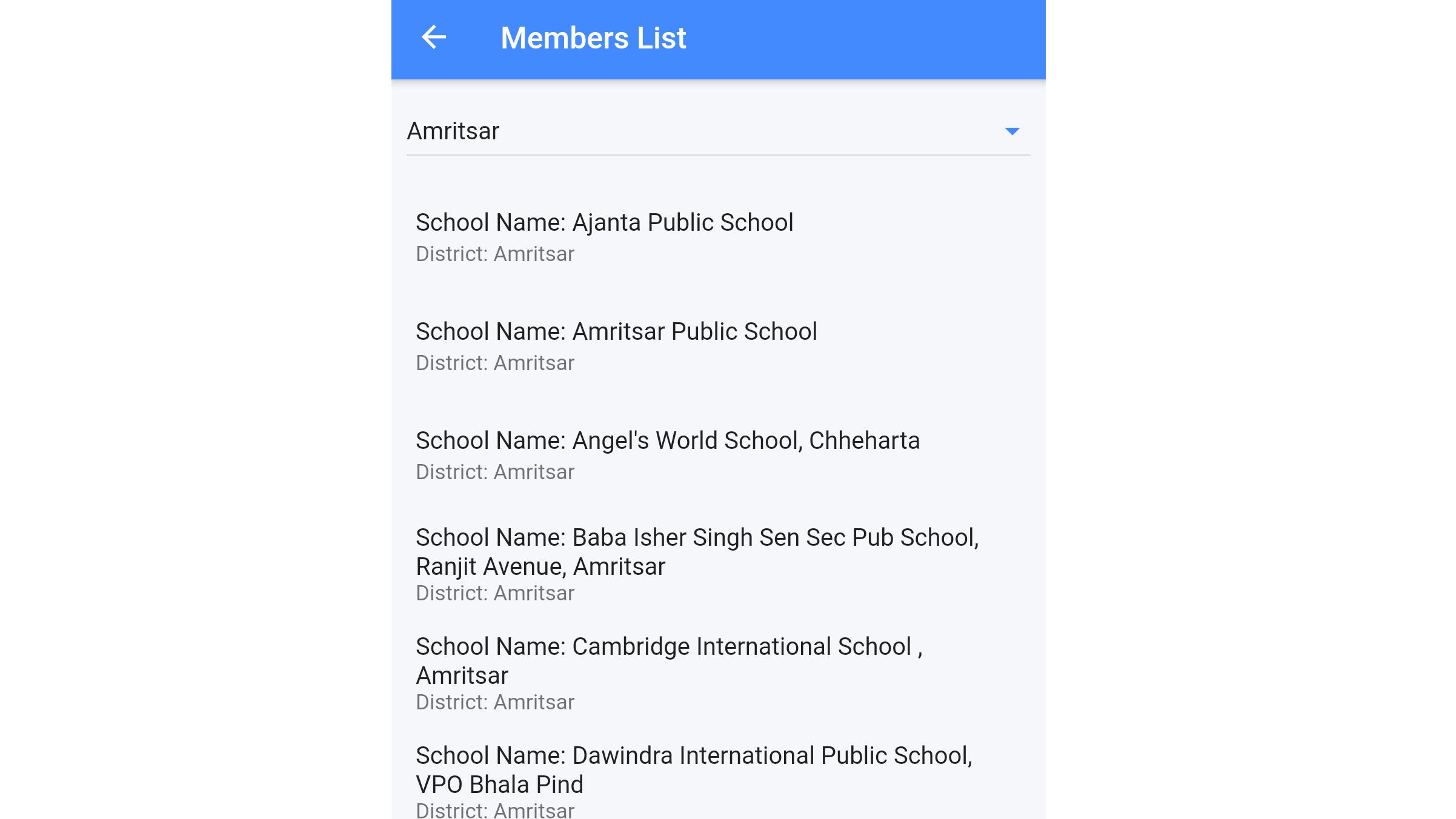Tap District line under Angel's World School
This screenshot has width=1456, height=819.
coord(495,472)
